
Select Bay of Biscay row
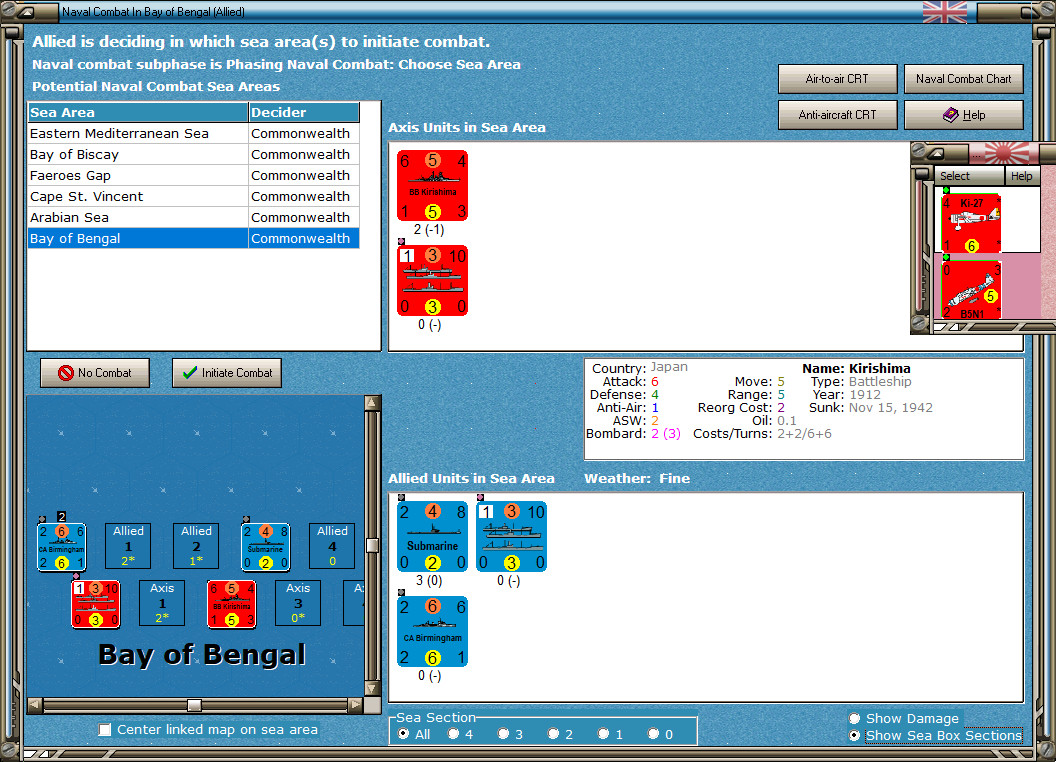point(193,154)
